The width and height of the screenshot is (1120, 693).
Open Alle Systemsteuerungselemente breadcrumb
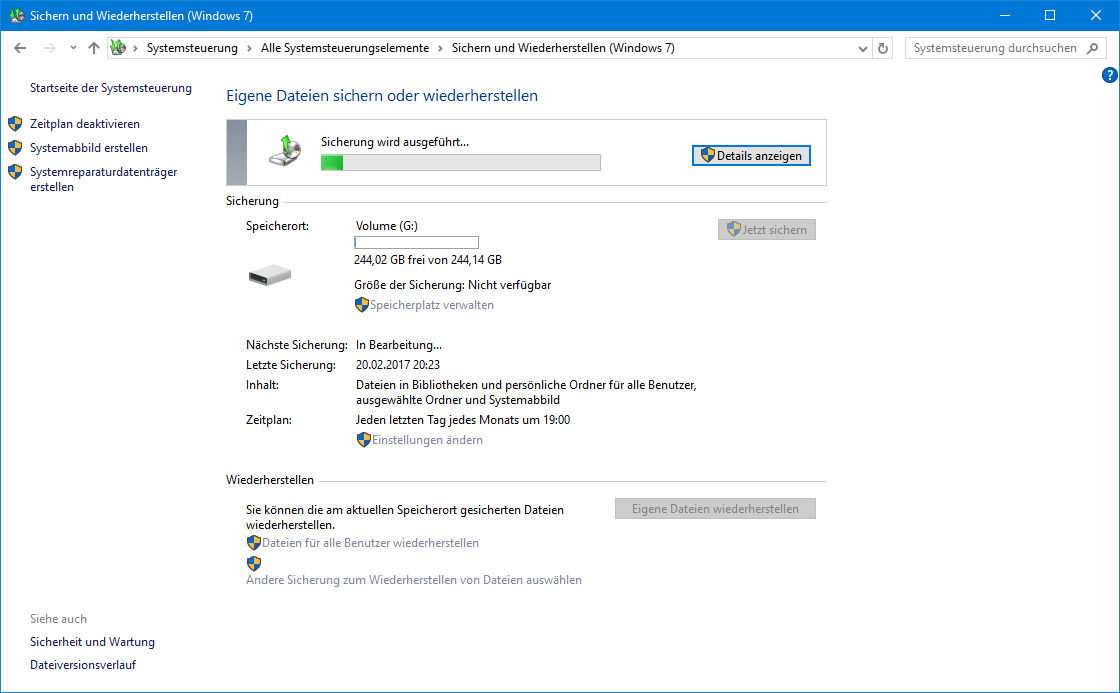pos(345,48)
